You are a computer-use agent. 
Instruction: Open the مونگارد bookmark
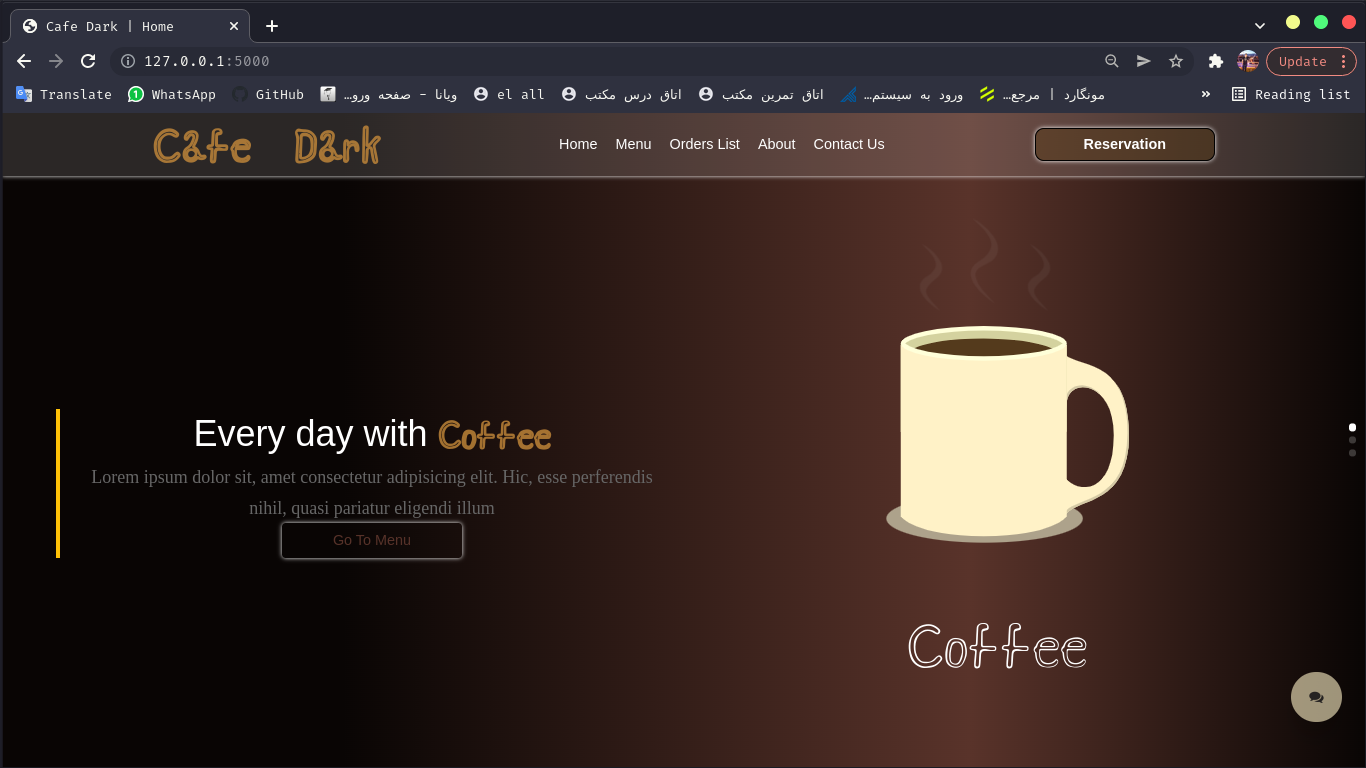coord(1042,94)
